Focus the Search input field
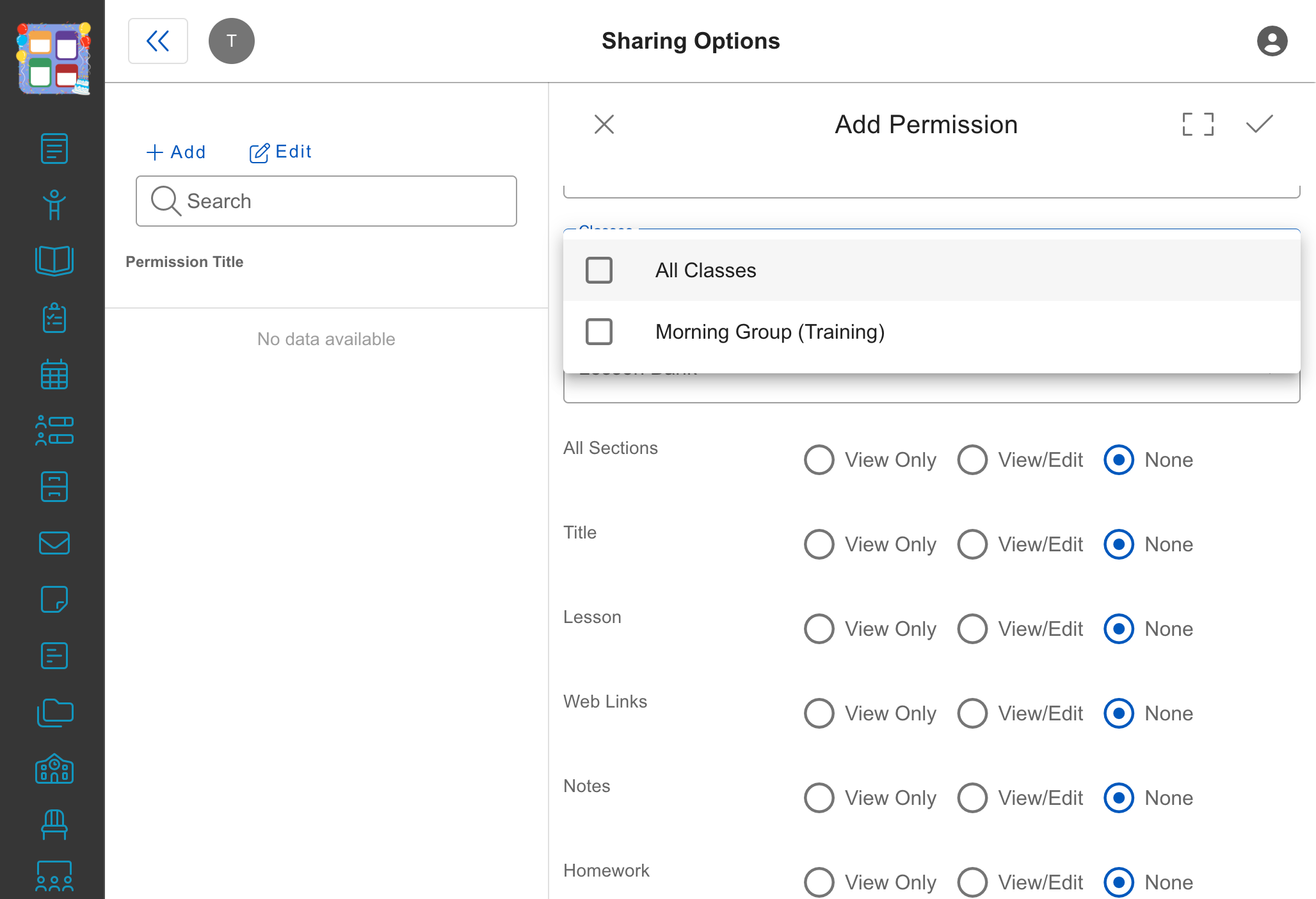 (326, 201)
